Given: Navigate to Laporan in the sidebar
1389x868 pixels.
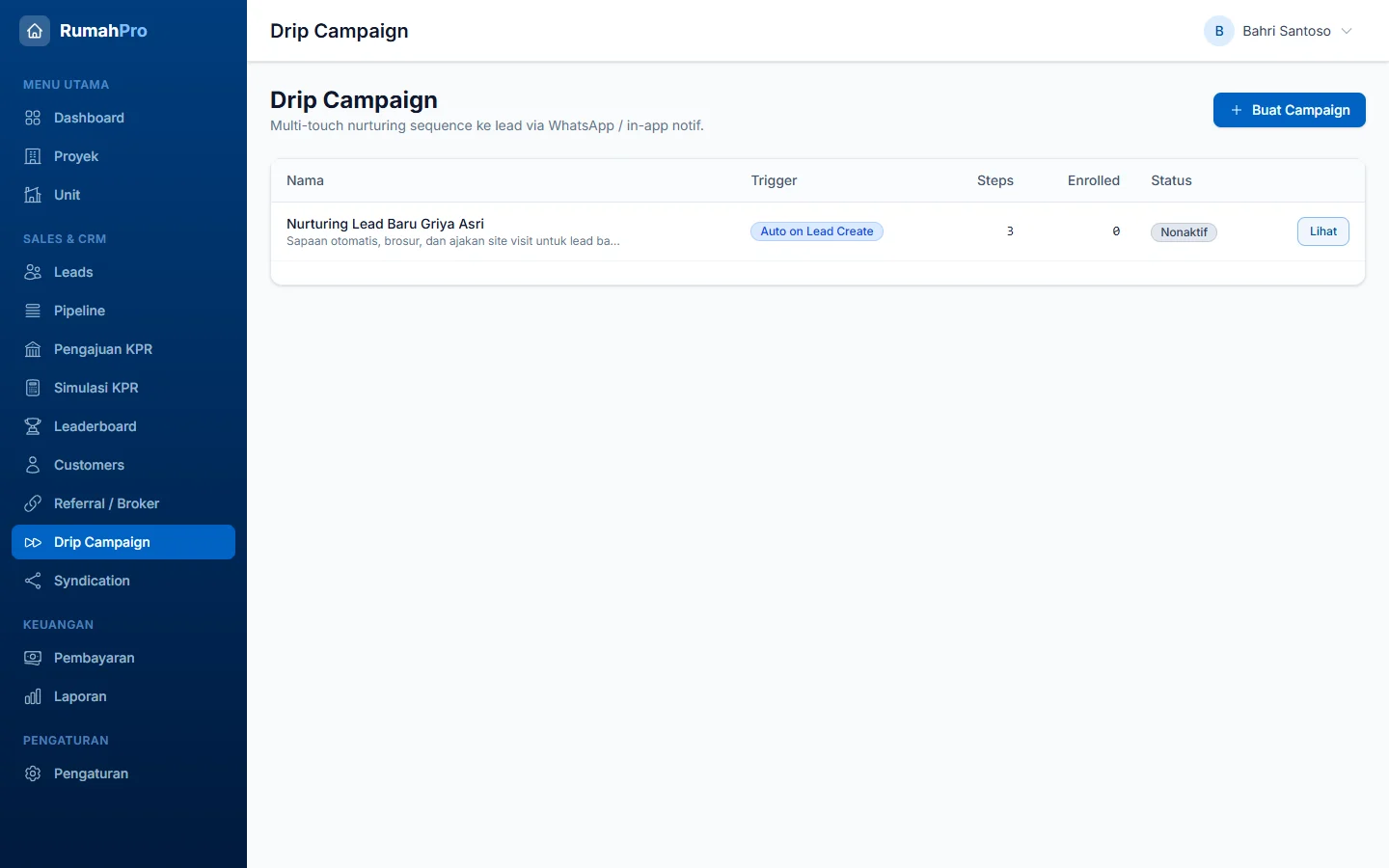Looking at the screenshot, I should (123, 696).
